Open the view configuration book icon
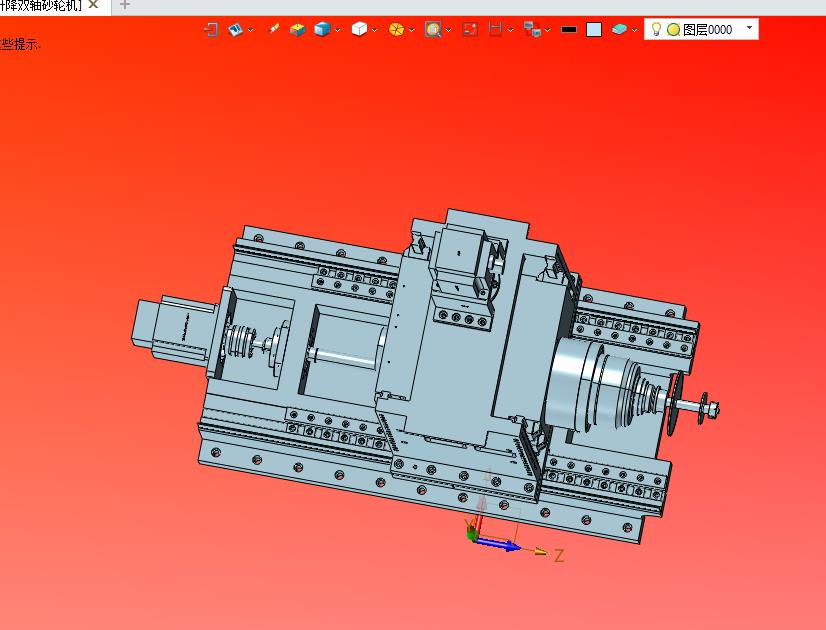The image size is (826, 630). 235,29
